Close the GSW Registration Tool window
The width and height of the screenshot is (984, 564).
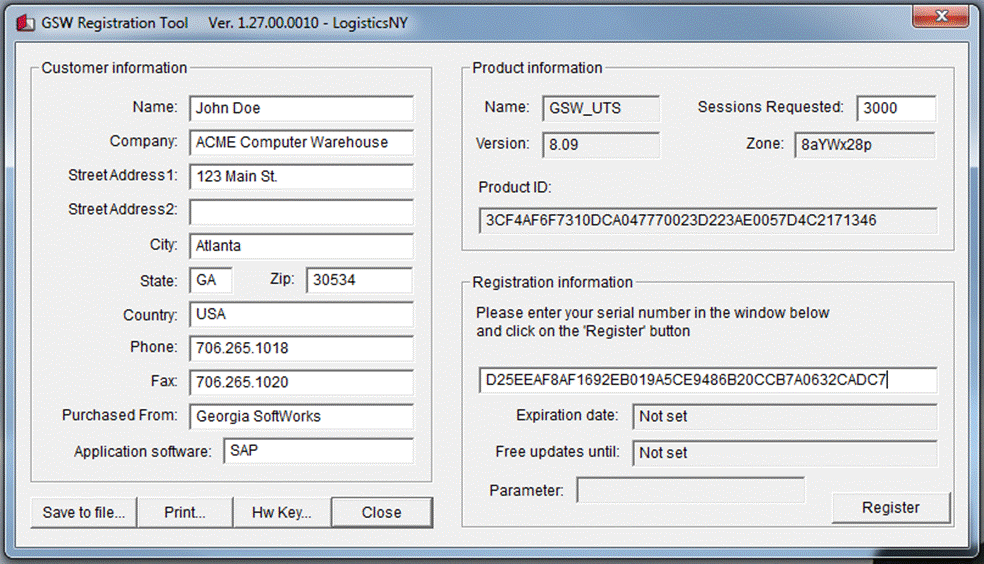941,16
